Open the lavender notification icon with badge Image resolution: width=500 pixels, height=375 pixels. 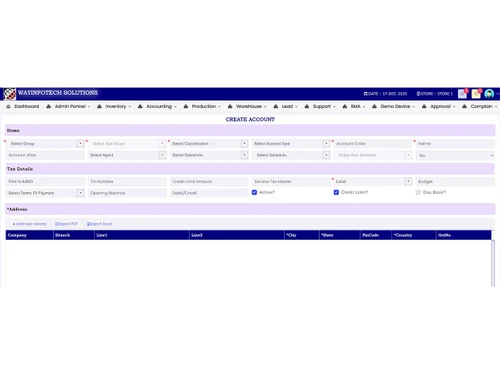point(462,94)
